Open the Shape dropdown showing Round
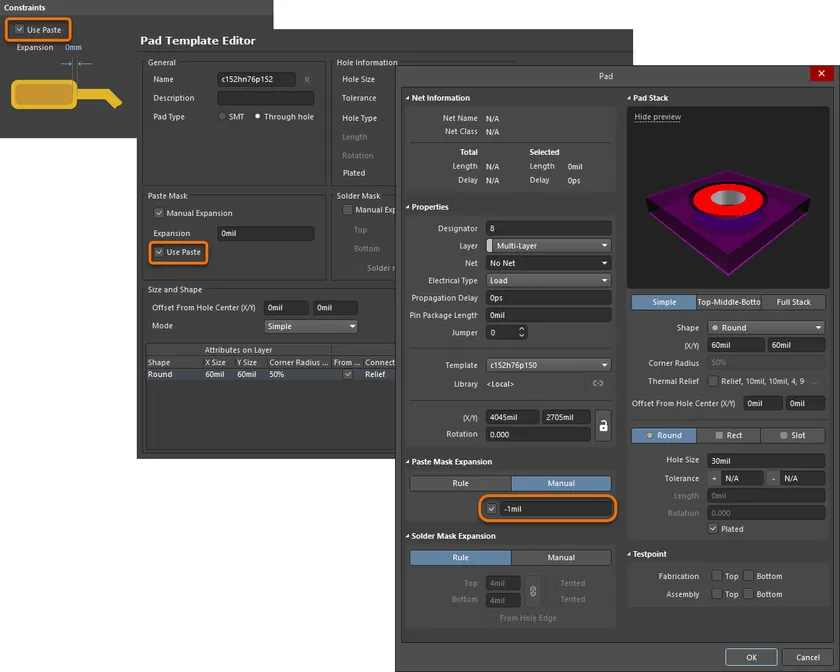This screenshot has height=672, width=840. [x=766, y=327]
